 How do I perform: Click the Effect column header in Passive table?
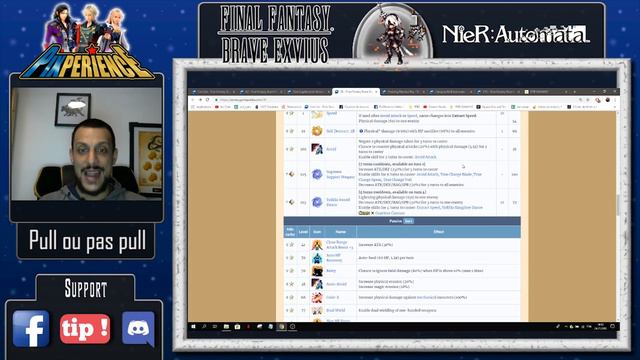[x=438, y=232]
